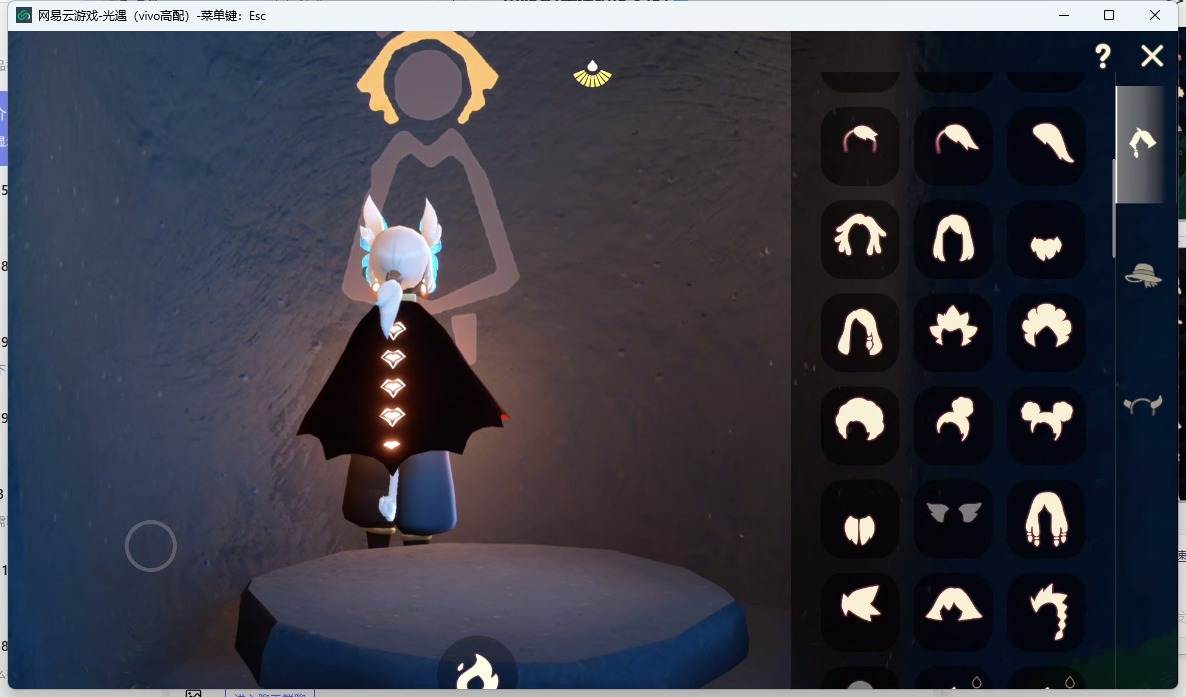The width and height of the screenshot is (1186, 697).
Task: Switch to the horns headpiece category tab
Action: pos(1142,406)
